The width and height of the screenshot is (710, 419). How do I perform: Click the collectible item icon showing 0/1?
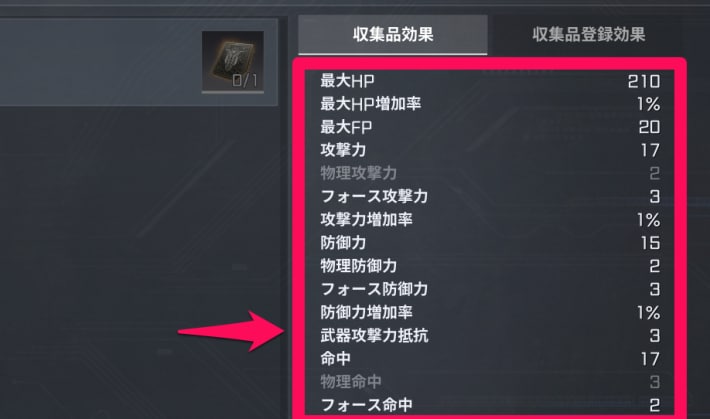pyautogui.click(x=233, y=62)
